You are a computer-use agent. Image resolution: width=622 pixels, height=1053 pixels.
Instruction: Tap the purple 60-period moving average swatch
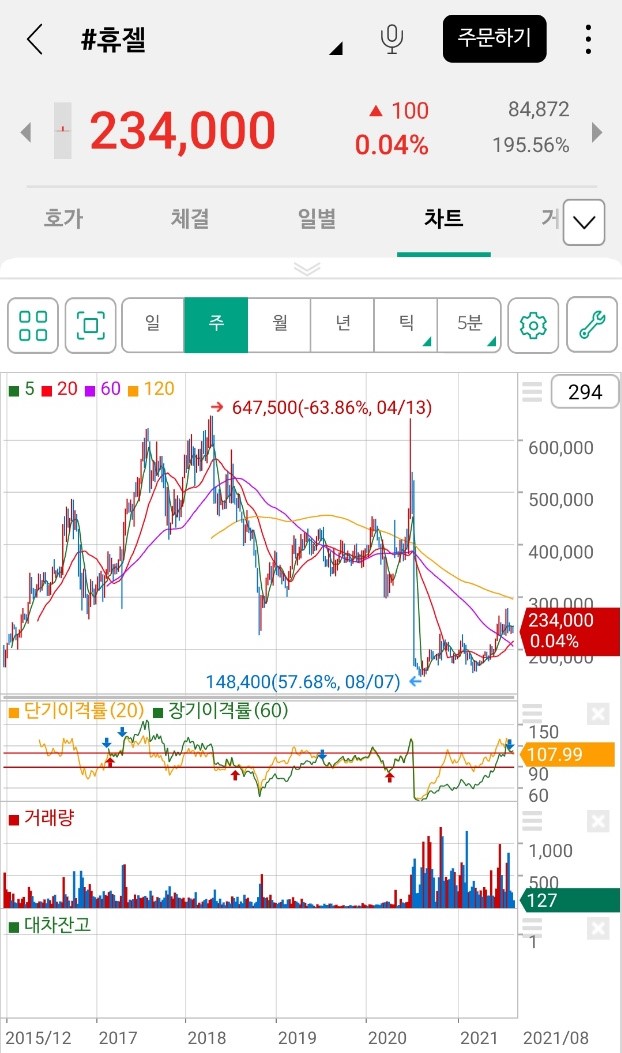point(90,391)
